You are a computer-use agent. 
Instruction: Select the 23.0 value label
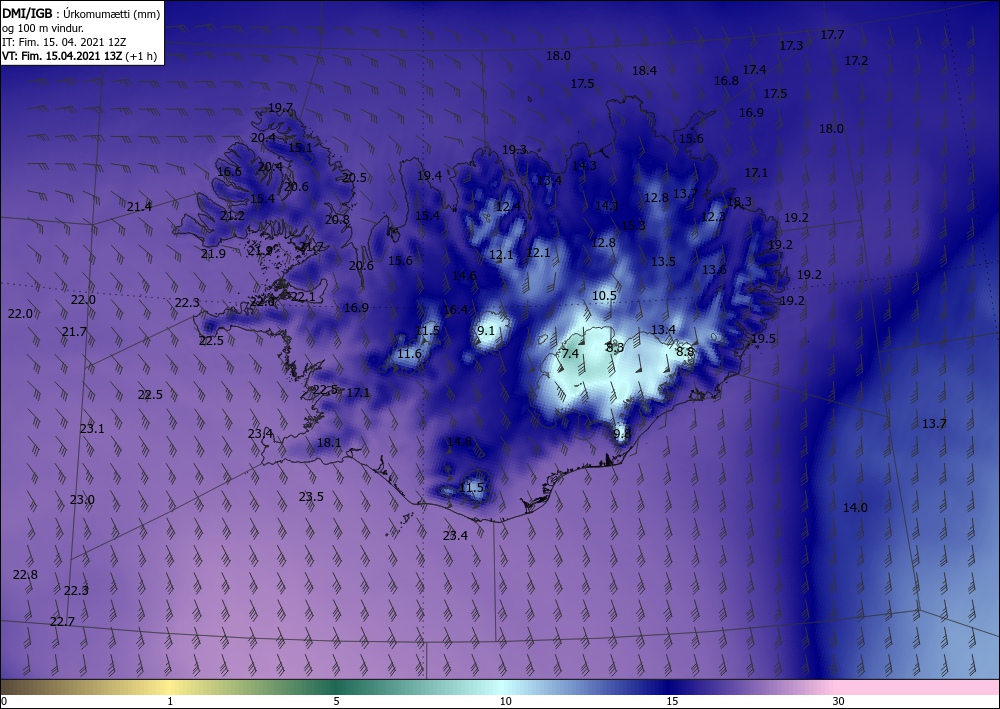click(82, 500)
